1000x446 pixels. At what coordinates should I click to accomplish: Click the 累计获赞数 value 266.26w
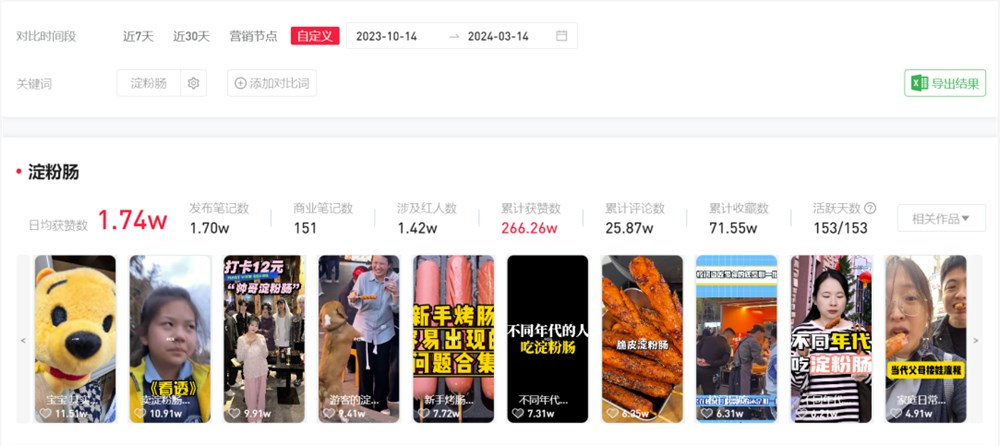529,228
